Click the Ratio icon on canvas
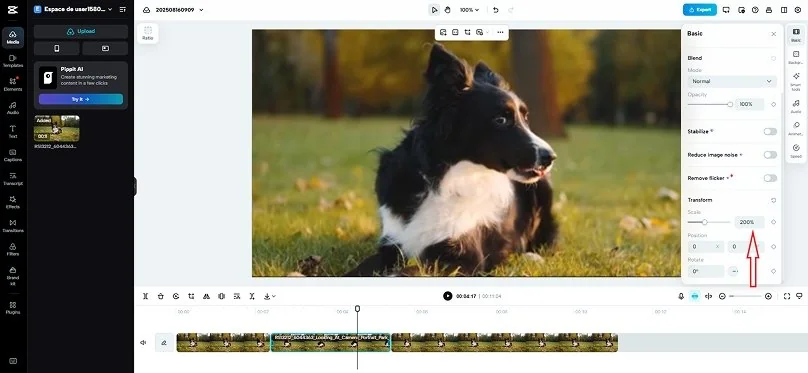The image size is (808, 373). [x=148, y=33]
